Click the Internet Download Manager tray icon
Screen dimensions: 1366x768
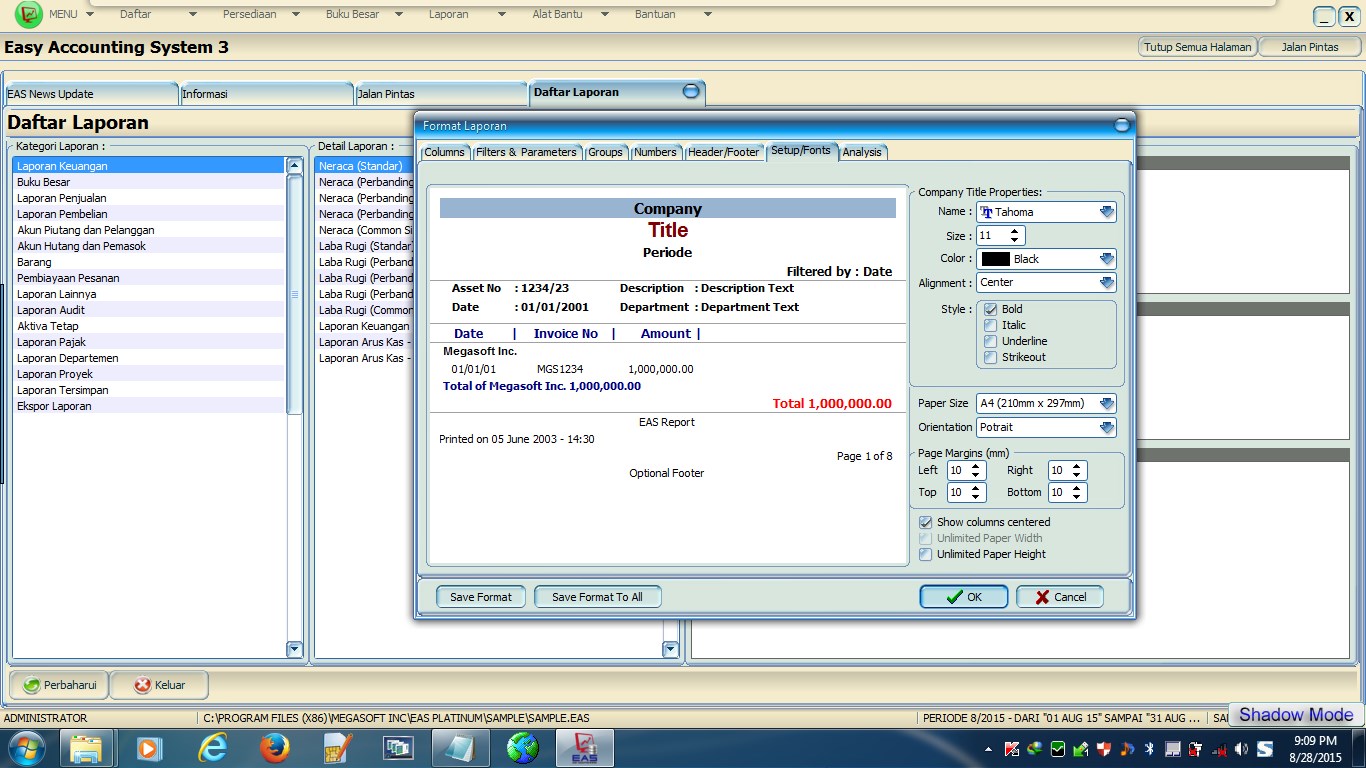(1035, 749)
